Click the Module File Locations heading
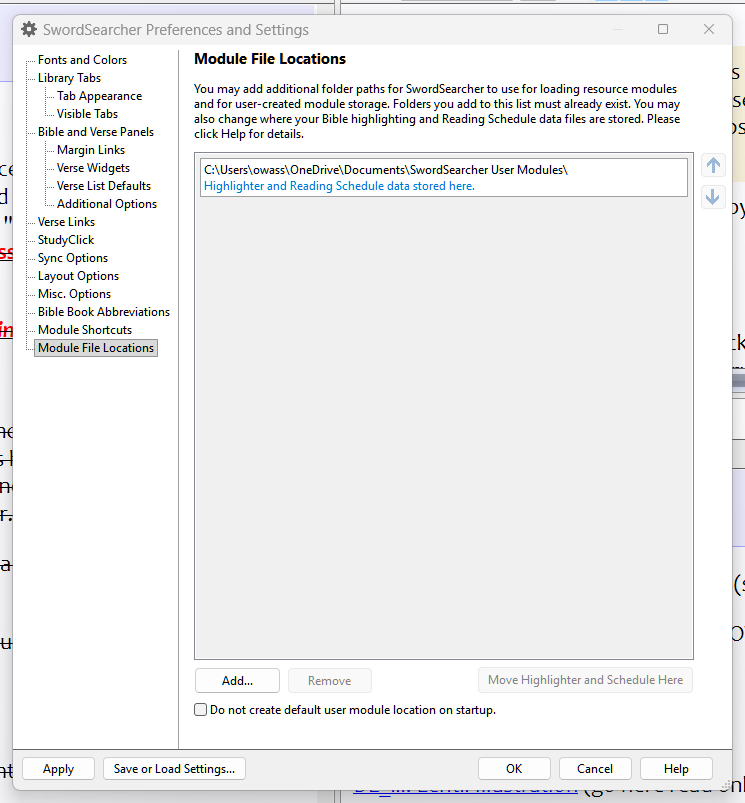Viewport: 745px width, 803px height. tap(270, 59)
